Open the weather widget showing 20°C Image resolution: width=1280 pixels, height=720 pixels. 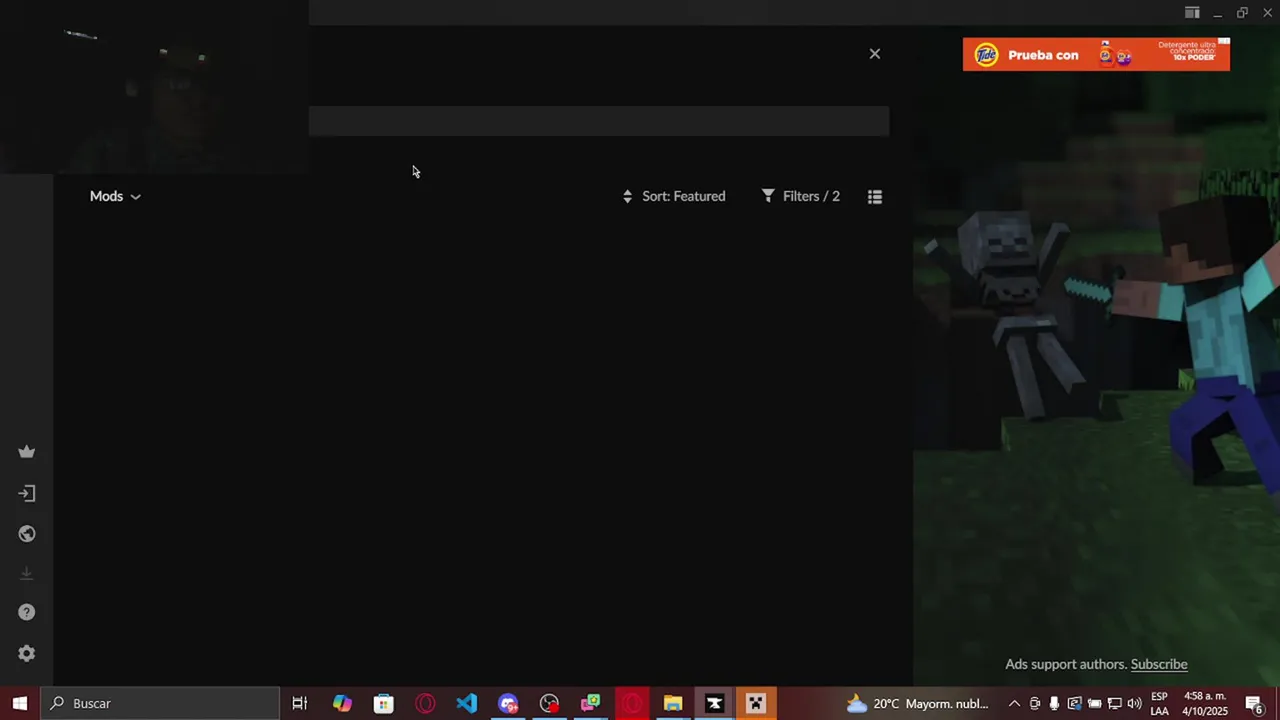pos(918,703)
